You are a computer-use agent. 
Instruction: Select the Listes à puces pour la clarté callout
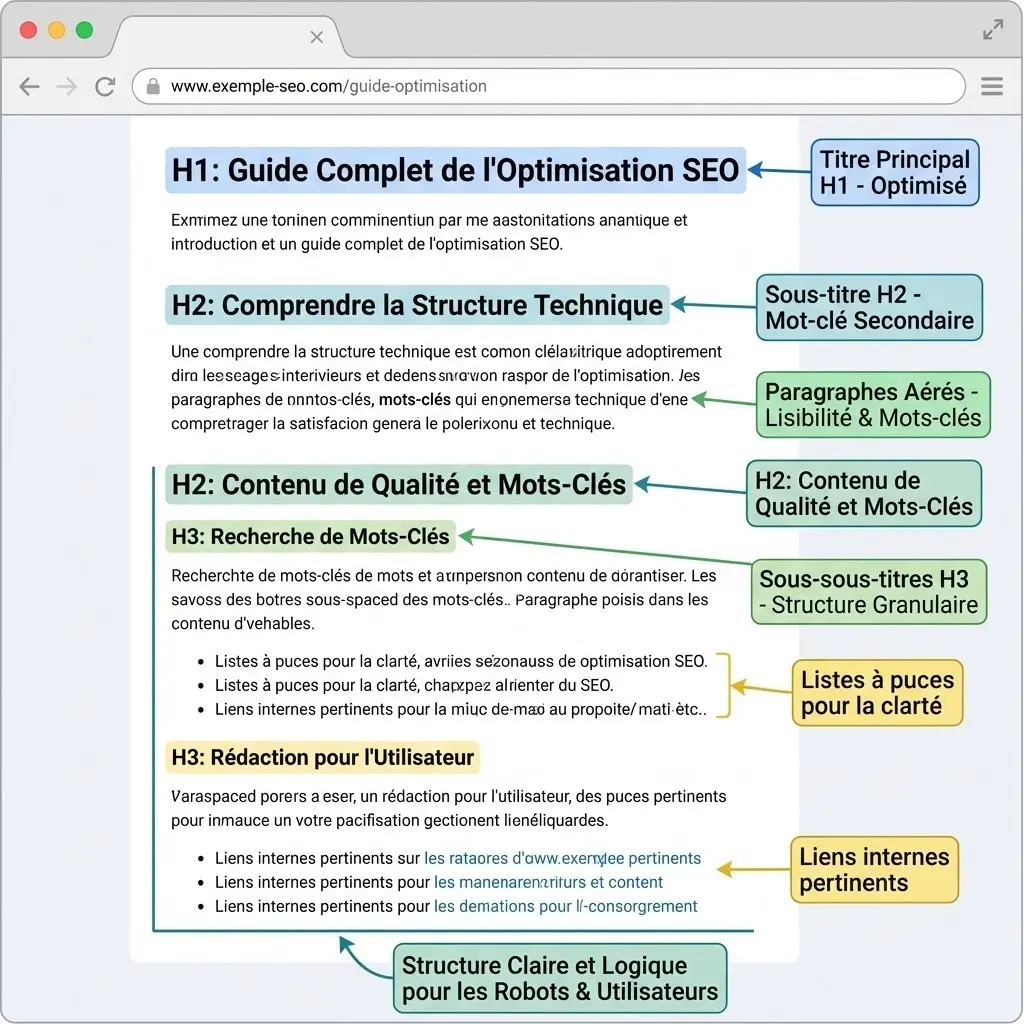[877, 692]
